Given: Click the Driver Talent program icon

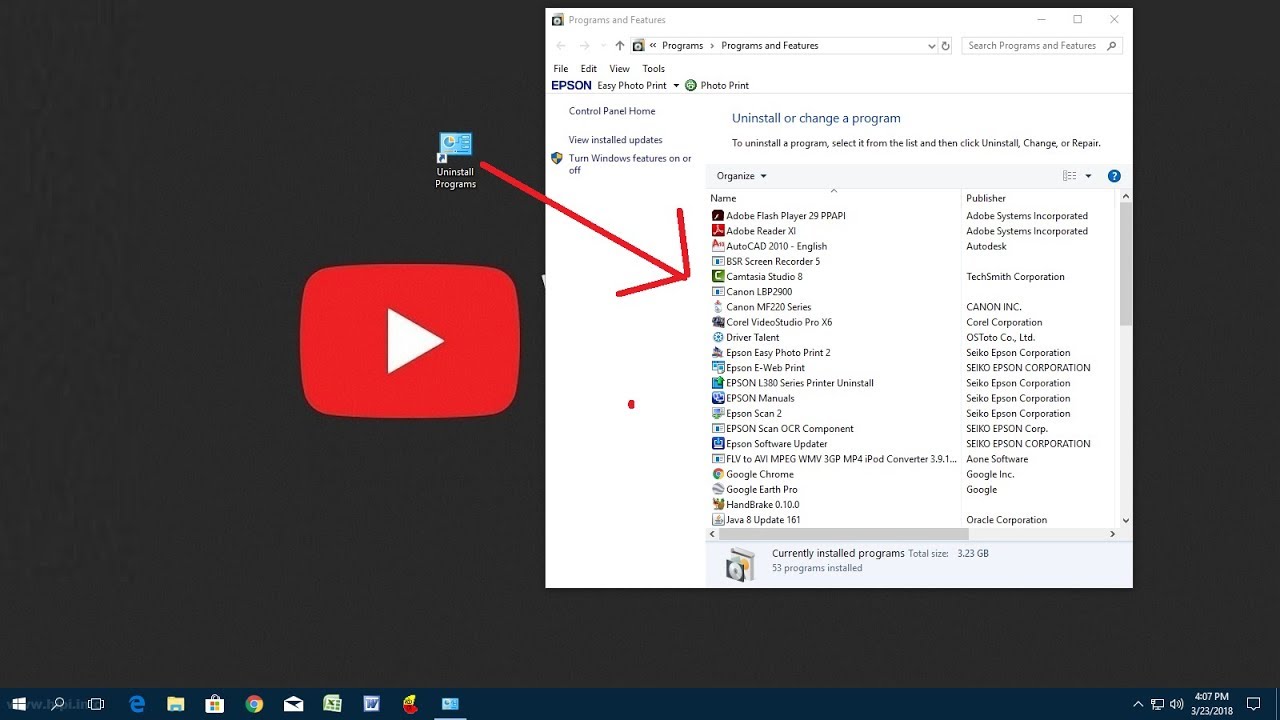Looking at the screenshot, I should pos(717,338).
